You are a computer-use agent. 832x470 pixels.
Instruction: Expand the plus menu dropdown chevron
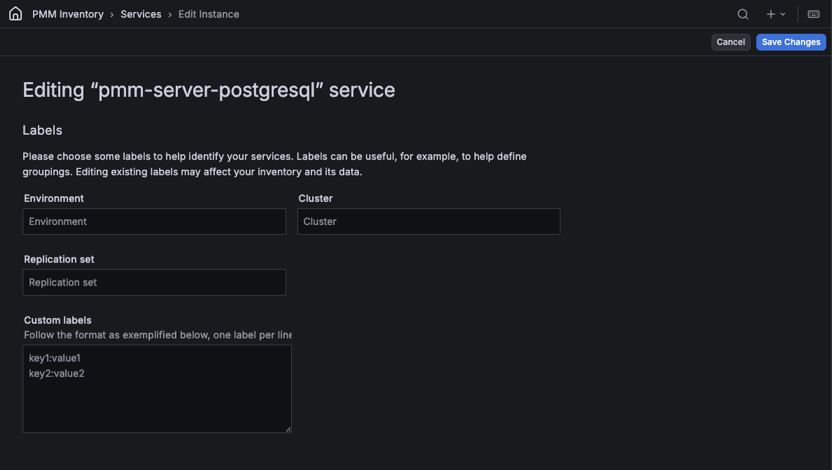[783, 14]
